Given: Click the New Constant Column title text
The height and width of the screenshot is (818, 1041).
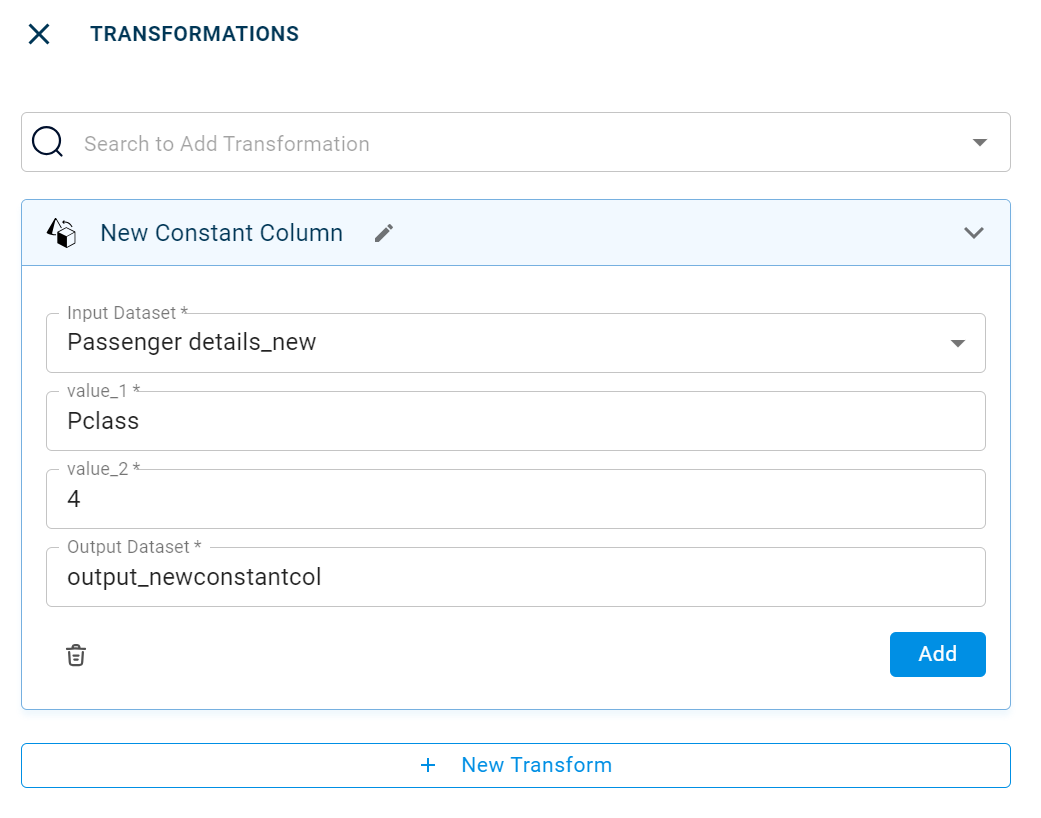Looking at the screenshot, I should pyautogui.click(x=221, y=233).
